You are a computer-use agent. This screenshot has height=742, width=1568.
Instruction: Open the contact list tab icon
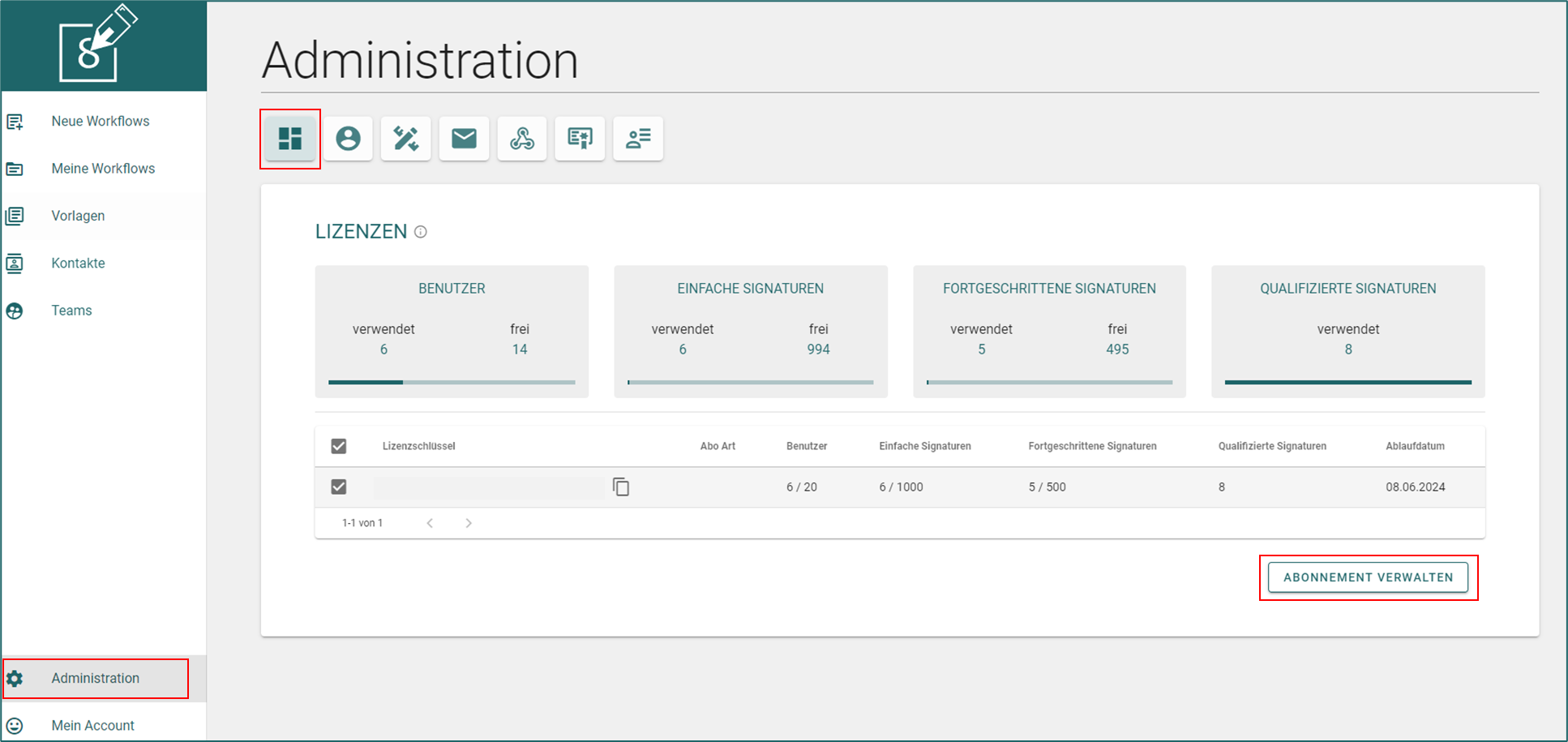click(638, 139)
